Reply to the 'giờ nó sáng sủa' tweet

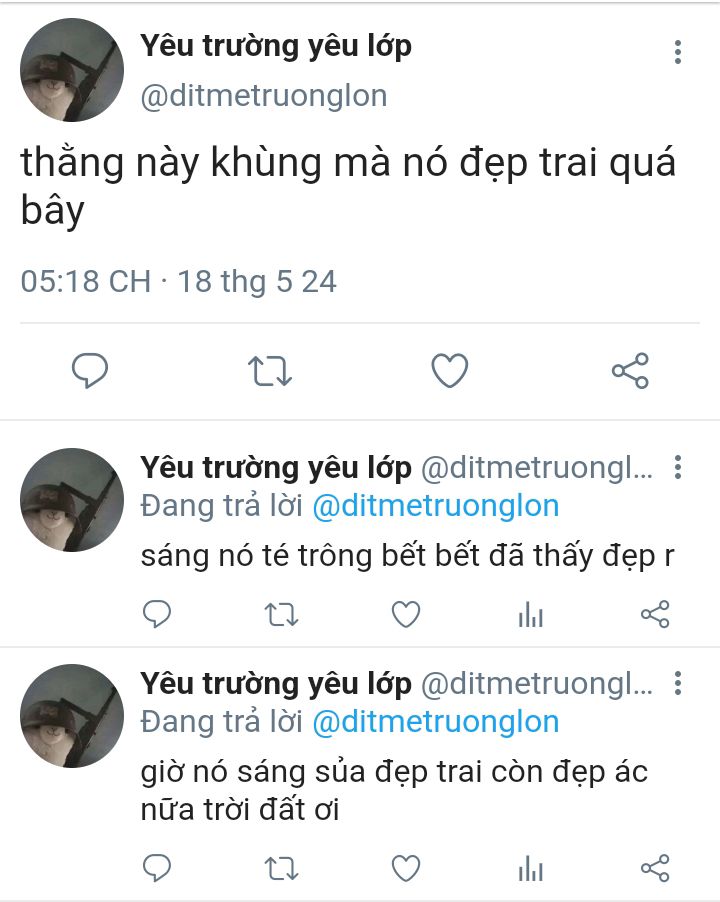coord(157,868)
